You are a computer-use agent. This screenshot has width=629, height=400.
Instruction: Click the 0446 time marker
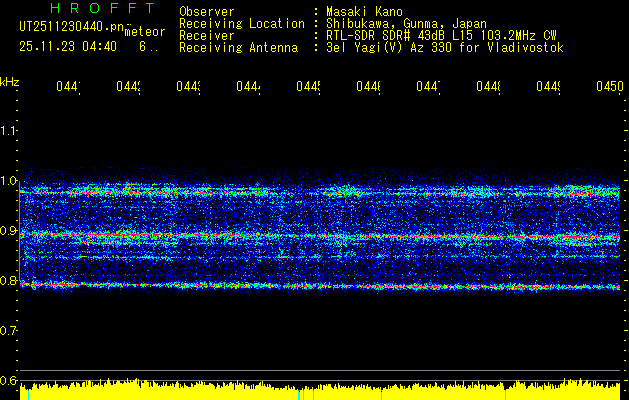(x=368, y=87)
